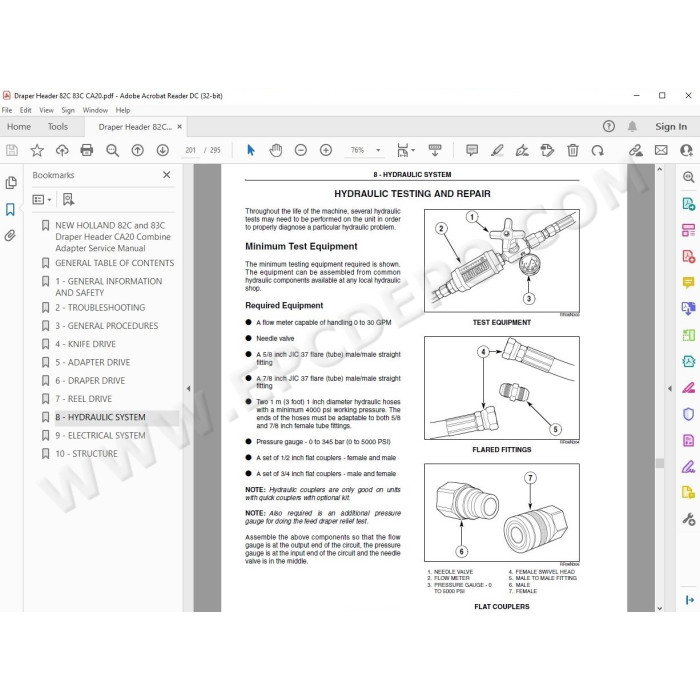Click the Sign In button
The image size is (700, 700).
coord(671,126)
